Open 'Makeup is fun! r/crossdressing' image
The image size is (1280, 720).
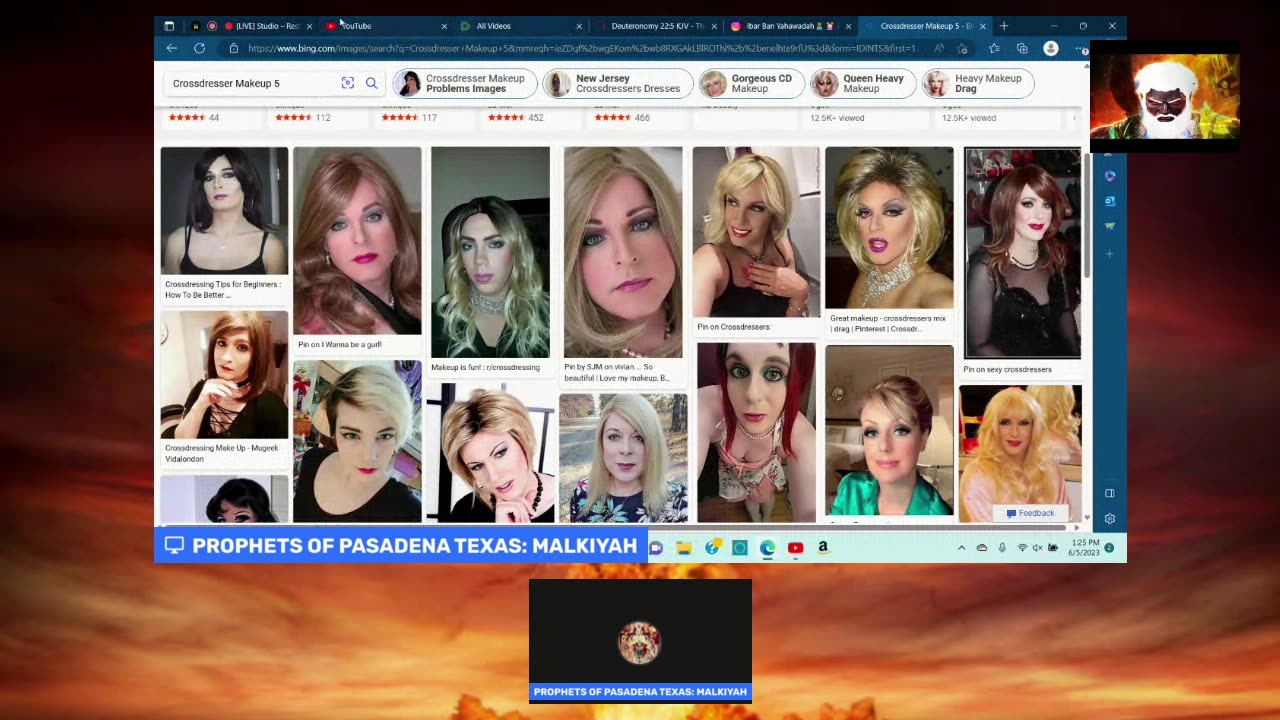(x=490, y=252)
